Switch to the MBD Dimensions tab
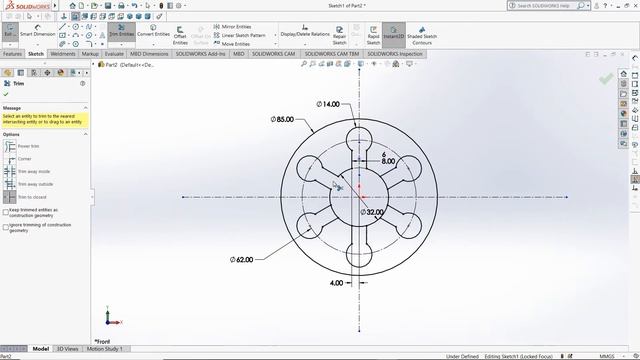Image resolution: width=640 pixels, height=360 pixels. 149,54
